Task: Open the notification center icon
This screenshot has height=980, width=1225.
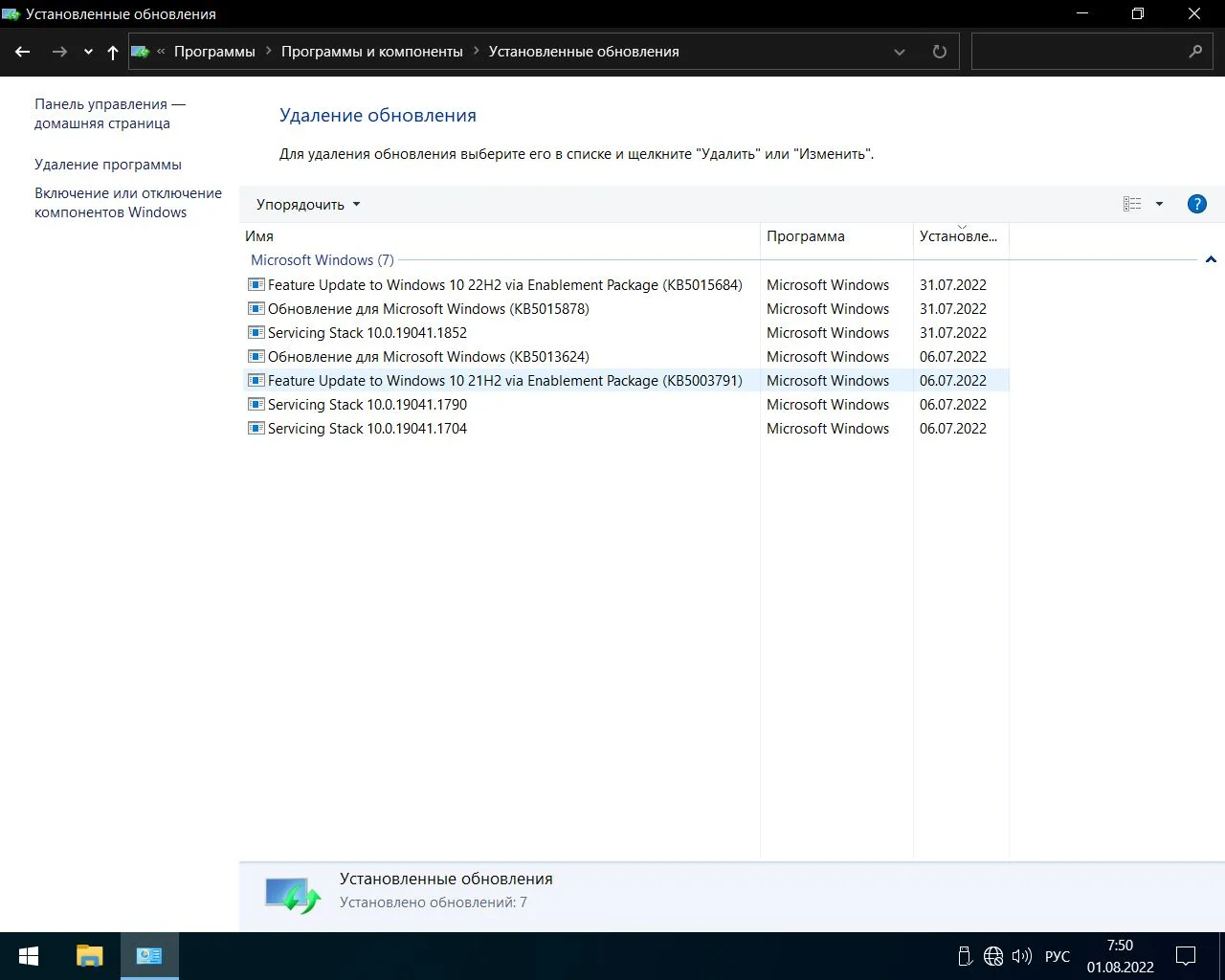Action: tap(1186, 956)
